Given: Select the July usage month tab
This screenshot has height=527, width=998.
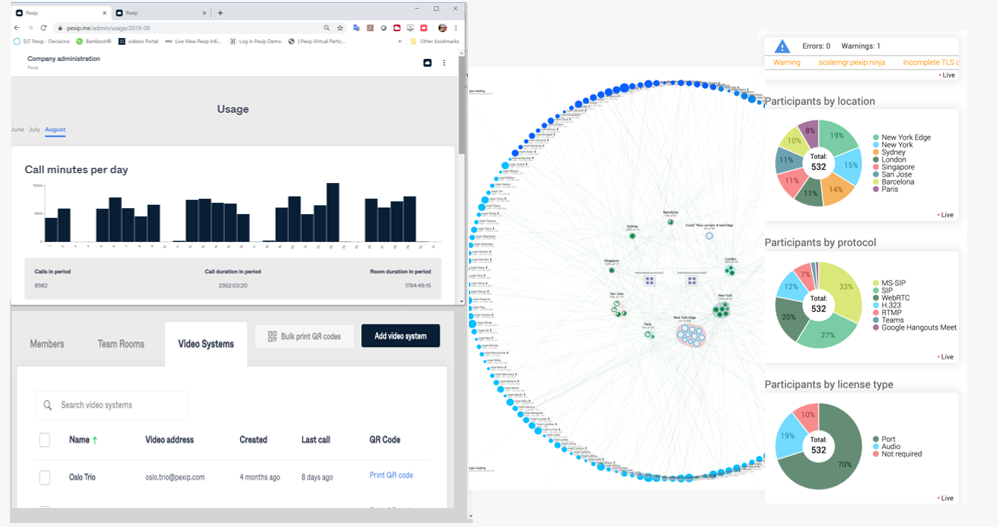Looking at the screenshot, I should pyautogui.click(x=34, y=129).
